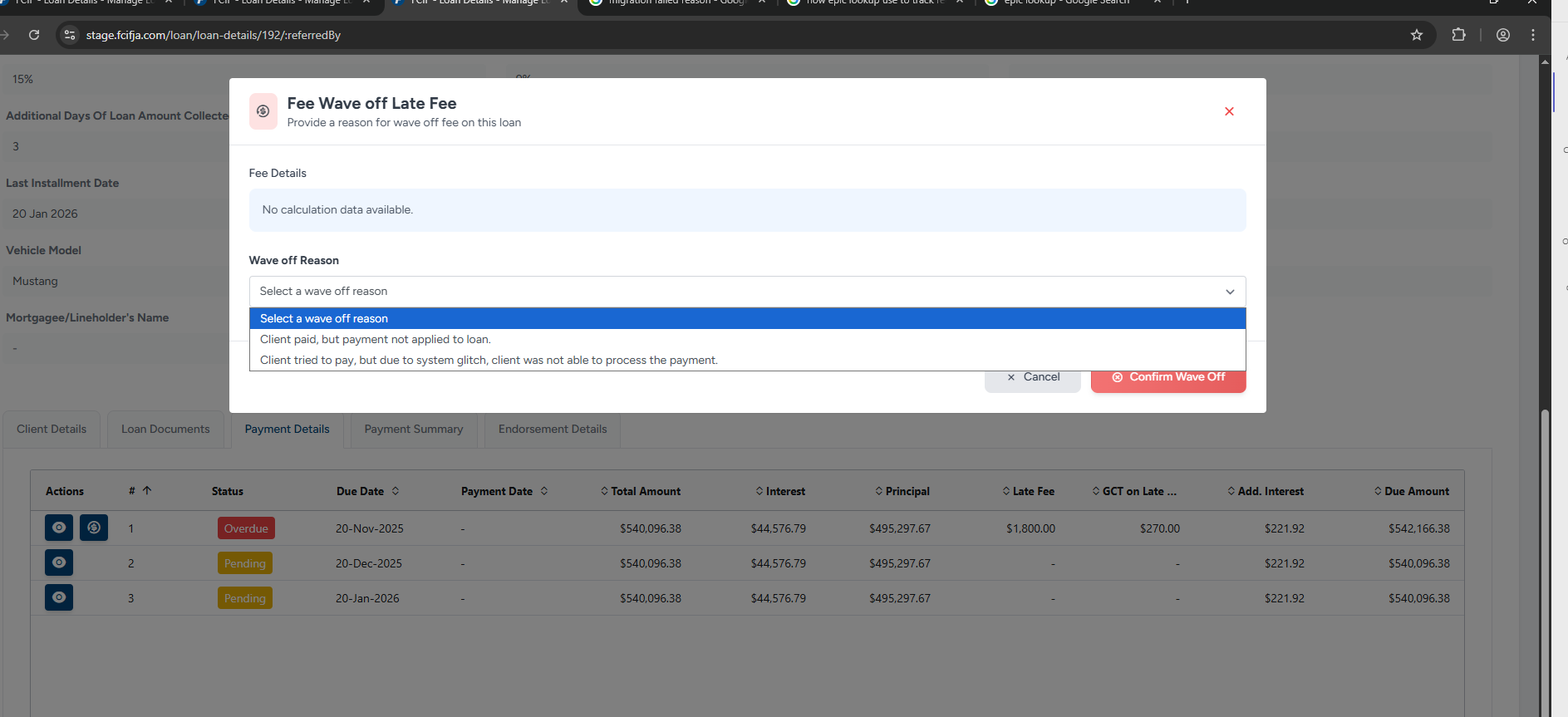Click the eye view icon for installment 2
Image resolution: width=1568 pixels, height=717 pixels.
tap(58, 562)
